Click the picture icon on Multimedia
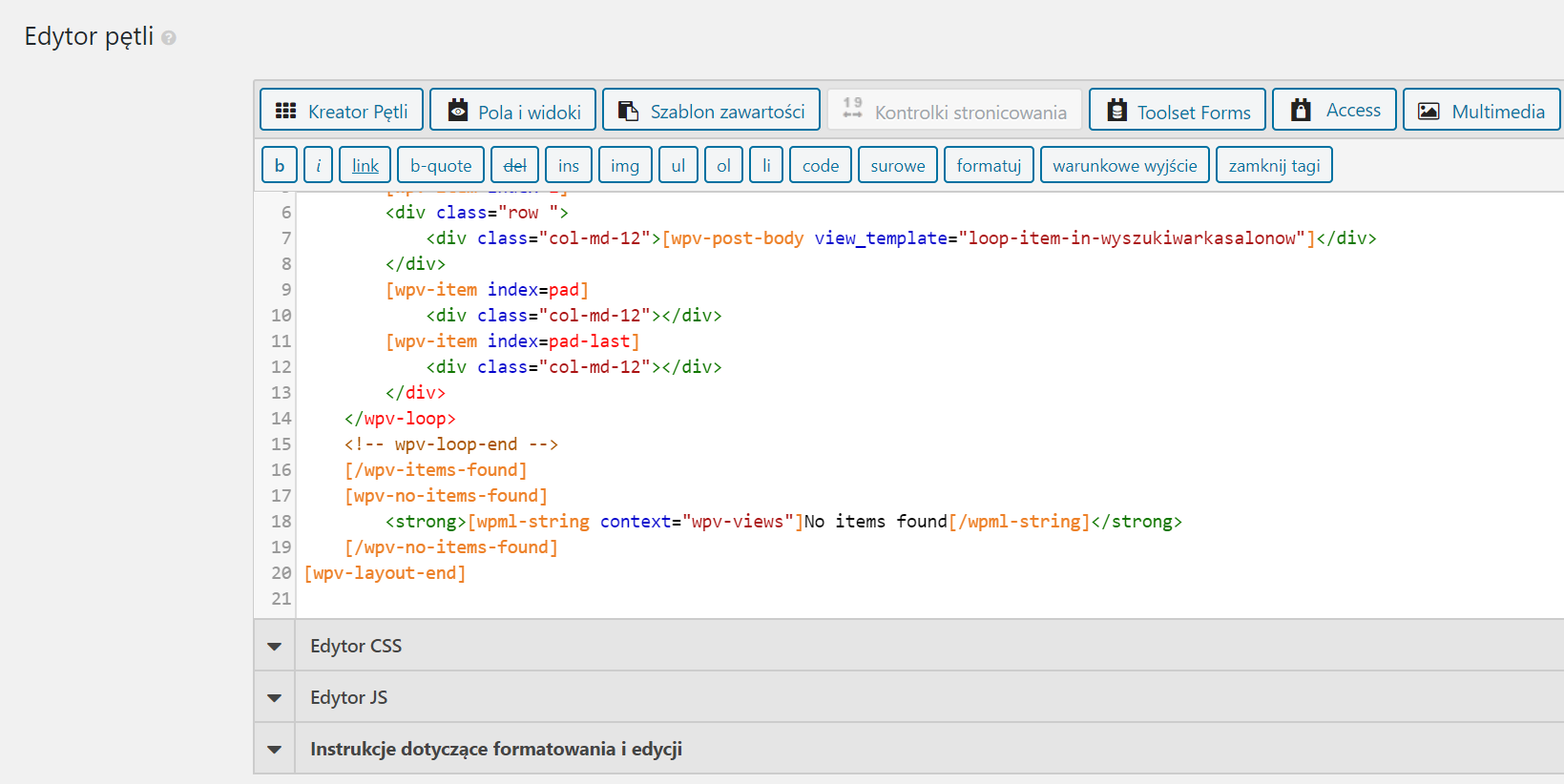 coord(1428,111)
